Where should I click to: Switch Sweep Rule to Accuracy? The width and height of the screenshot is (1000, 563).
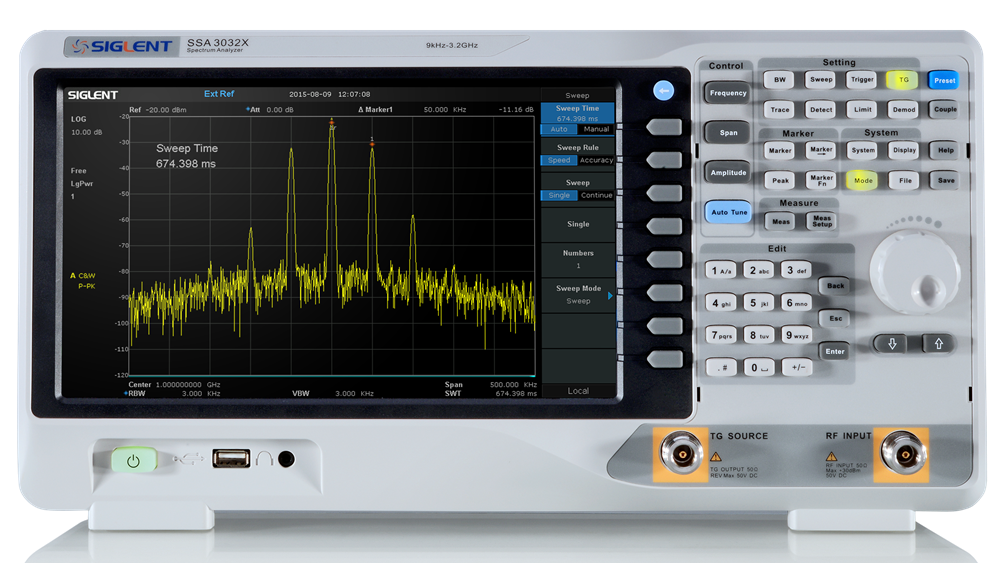(x=596, y=160)
